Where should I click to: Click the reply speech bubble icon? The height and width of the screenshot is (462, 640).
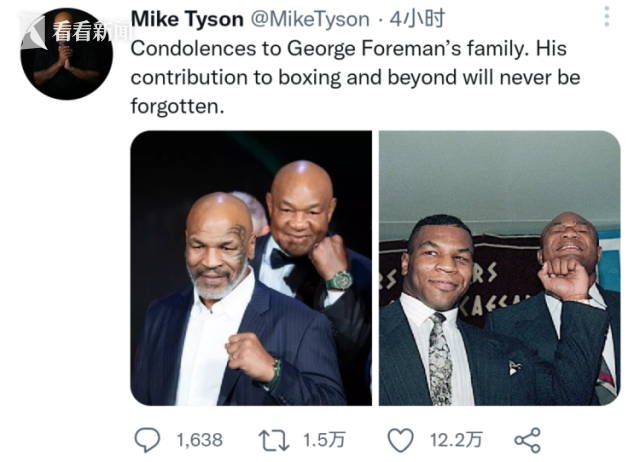[147, 439]
